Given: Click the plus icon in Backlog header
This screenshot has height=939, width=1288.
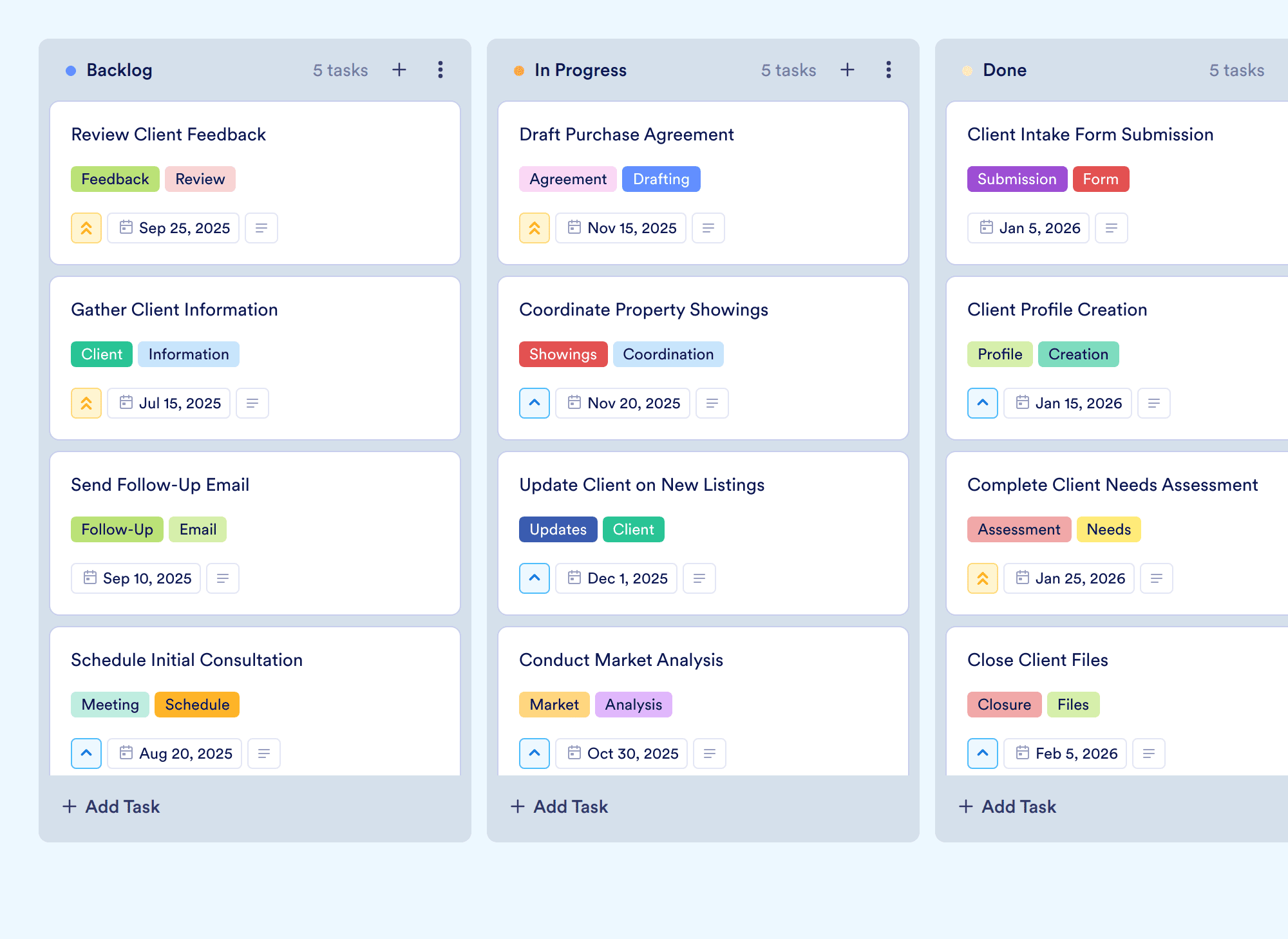Looking at the screenshot, I should pyautogui.click(x=399, y=70).
